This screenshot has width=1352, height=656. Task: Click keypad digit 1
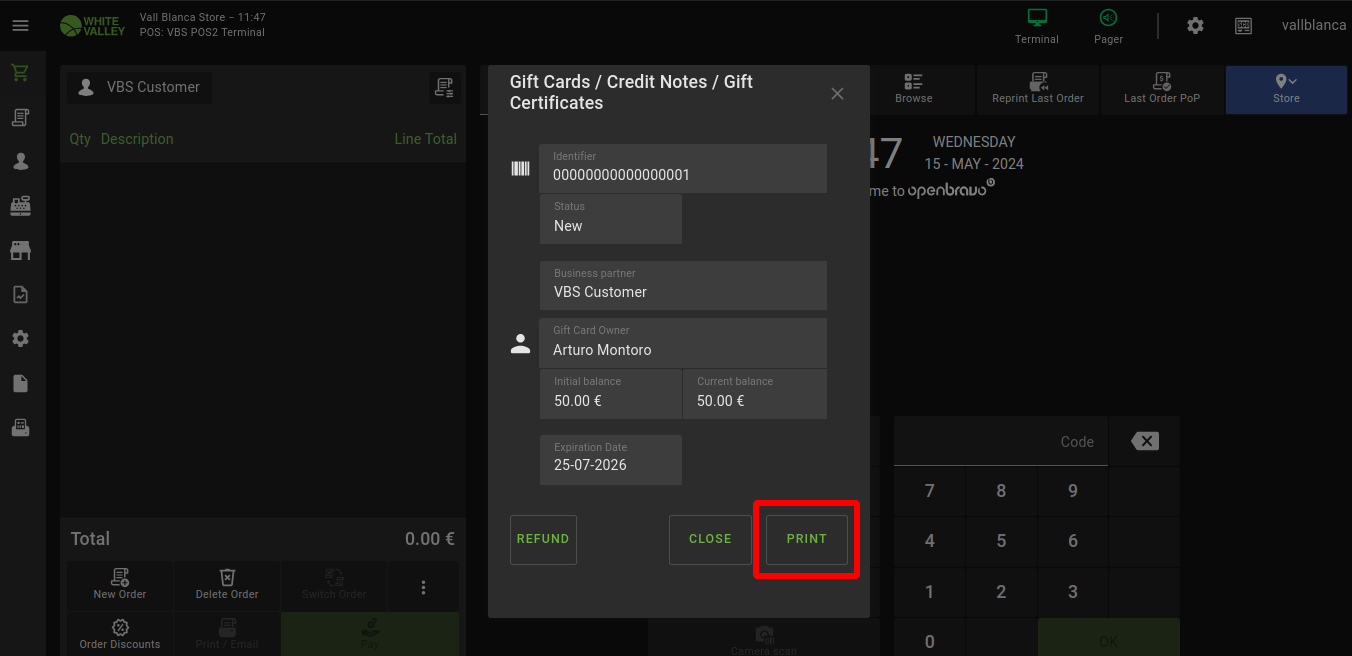[x=930, y=592]
